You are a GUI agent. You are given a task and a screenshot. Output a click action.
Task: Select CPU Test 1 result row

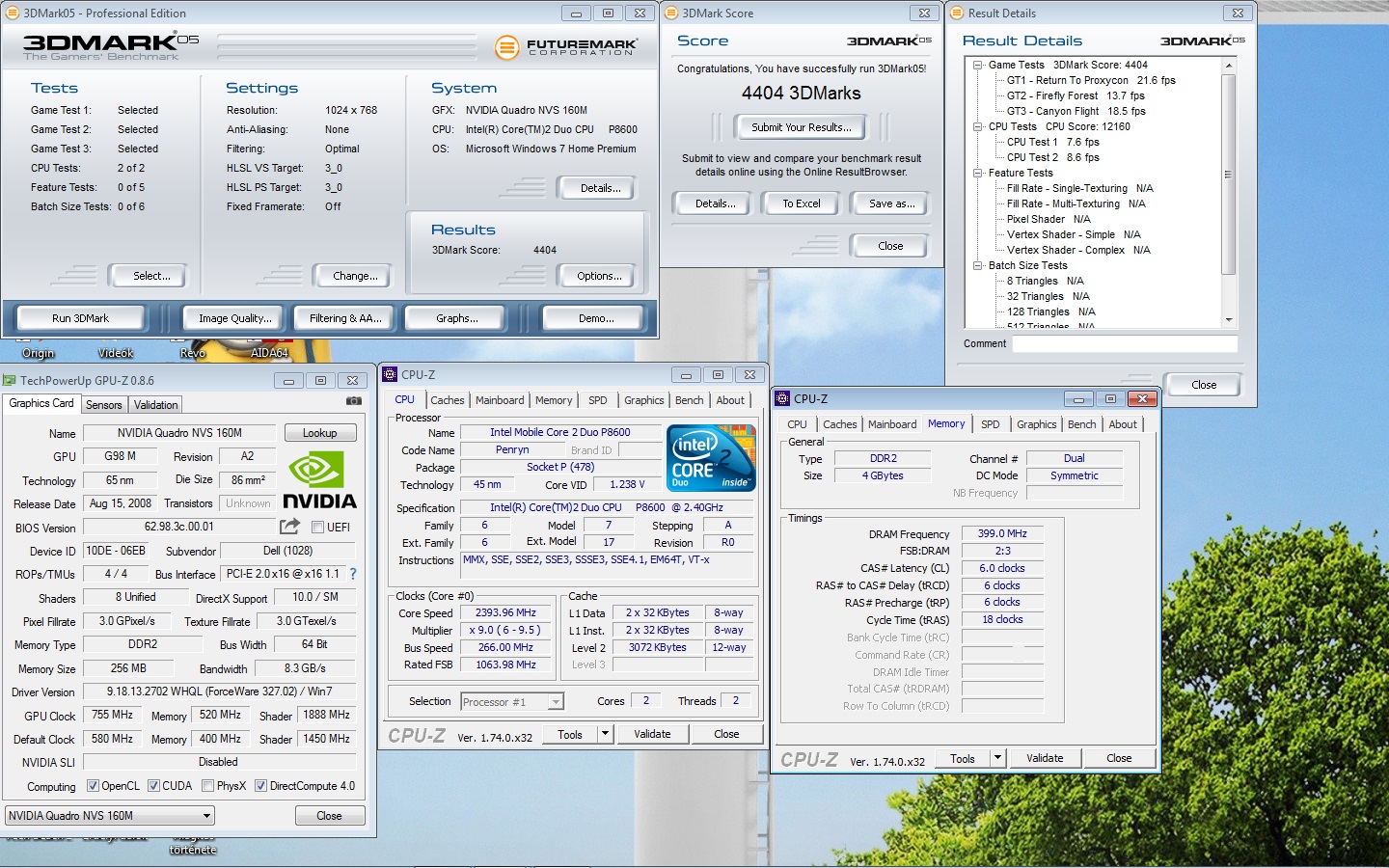[1052, 142]
